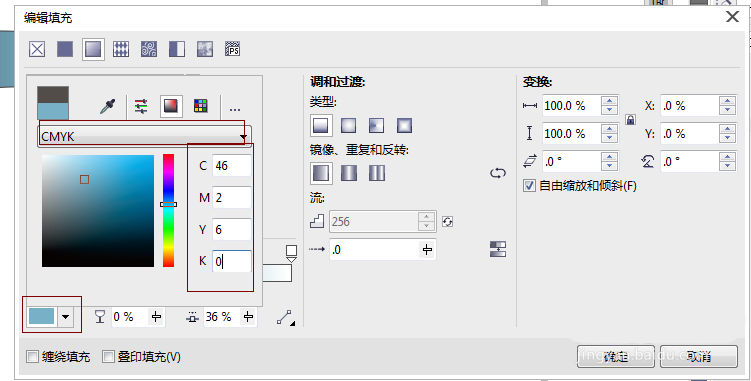Choose linear fountain fill type
Screen dimensions: 751x381
pos(320,126)
